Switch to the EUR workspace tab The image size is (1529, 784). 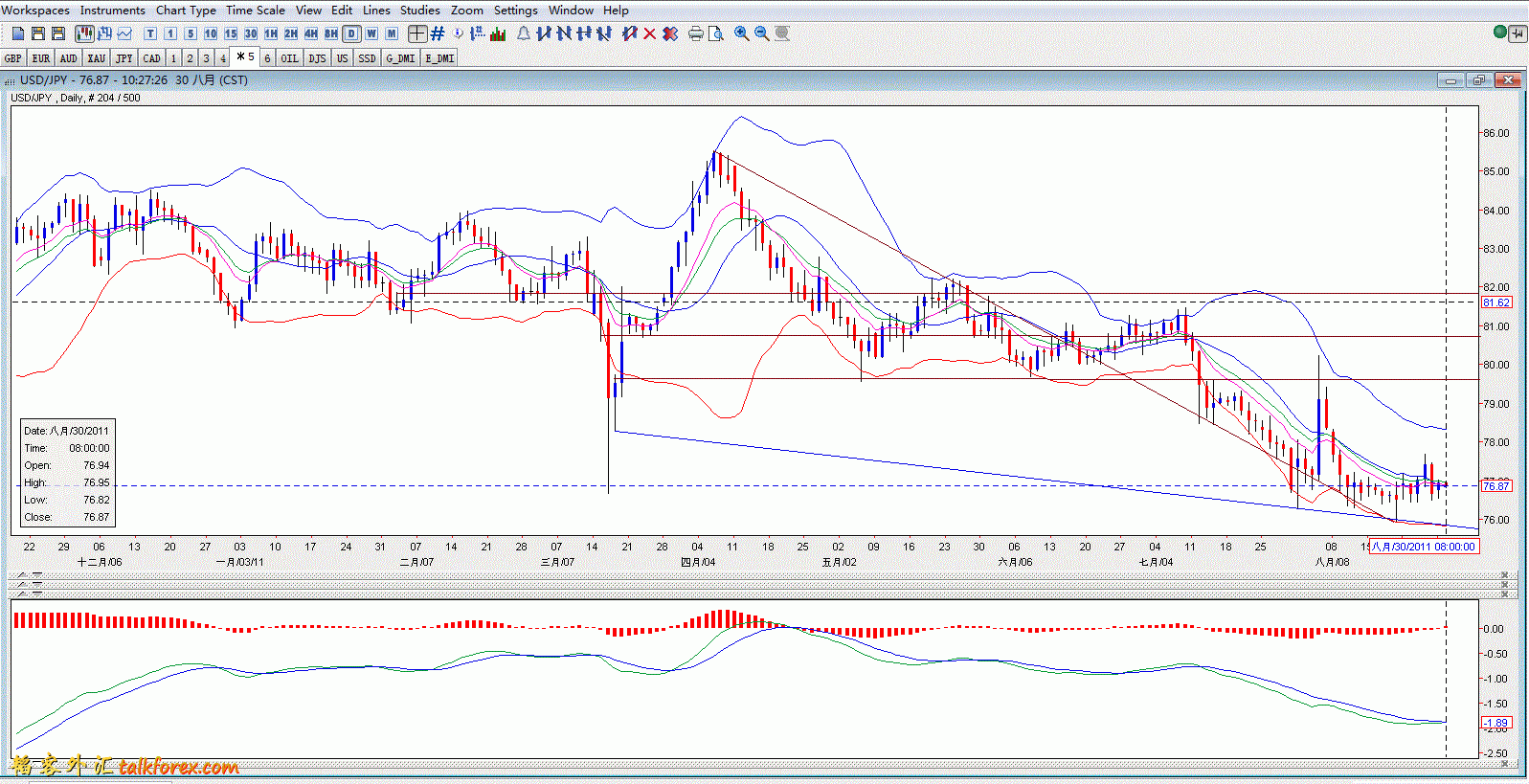click(x=41, y=58)
